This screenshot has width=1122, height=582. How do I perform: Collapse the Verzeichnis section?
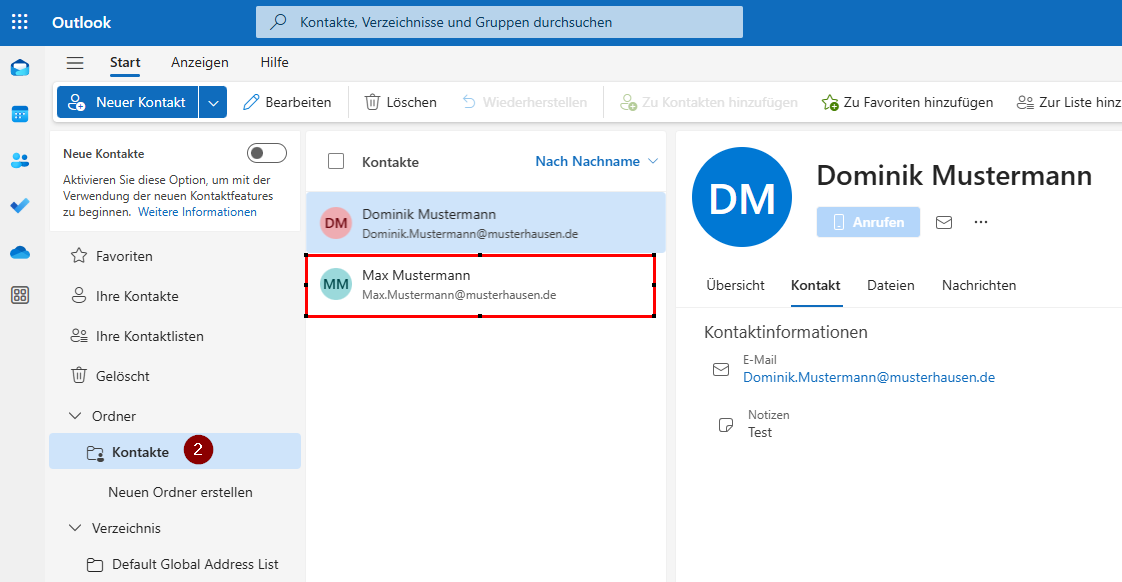(x=75, y=528)
